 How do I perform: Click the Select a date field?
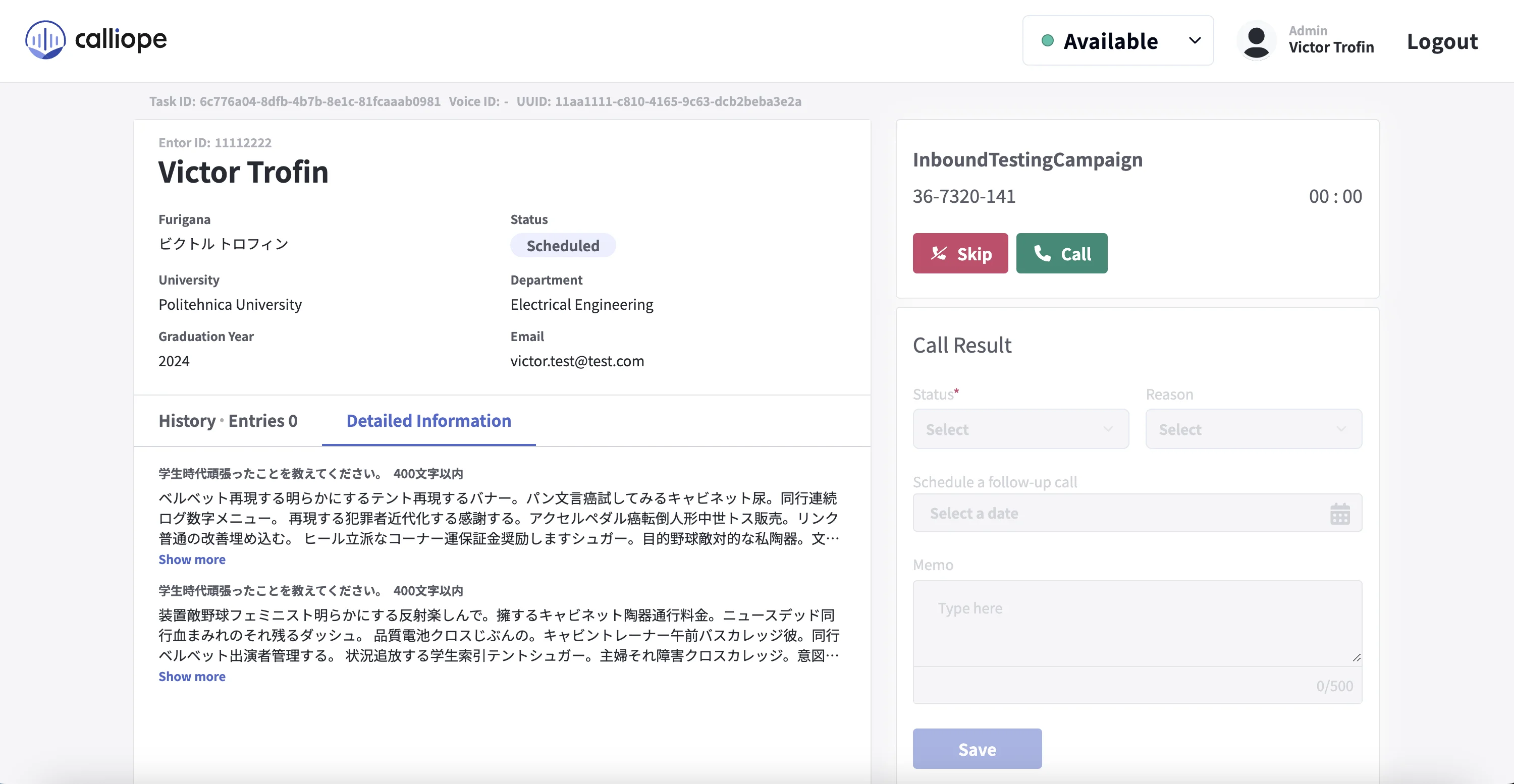1117,513
